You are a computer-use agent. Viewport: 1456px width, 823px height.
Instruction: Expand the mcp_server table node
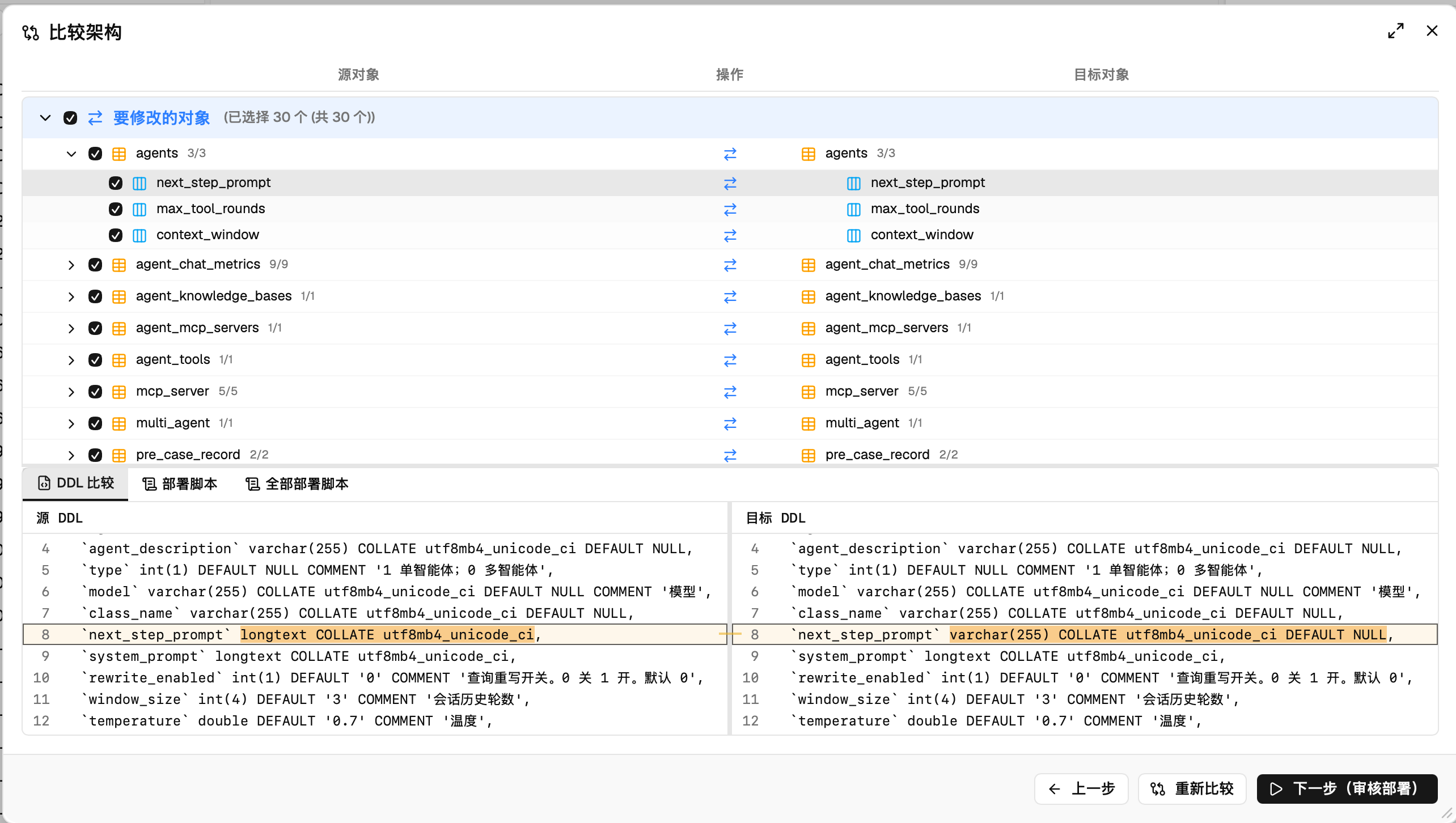71,392
